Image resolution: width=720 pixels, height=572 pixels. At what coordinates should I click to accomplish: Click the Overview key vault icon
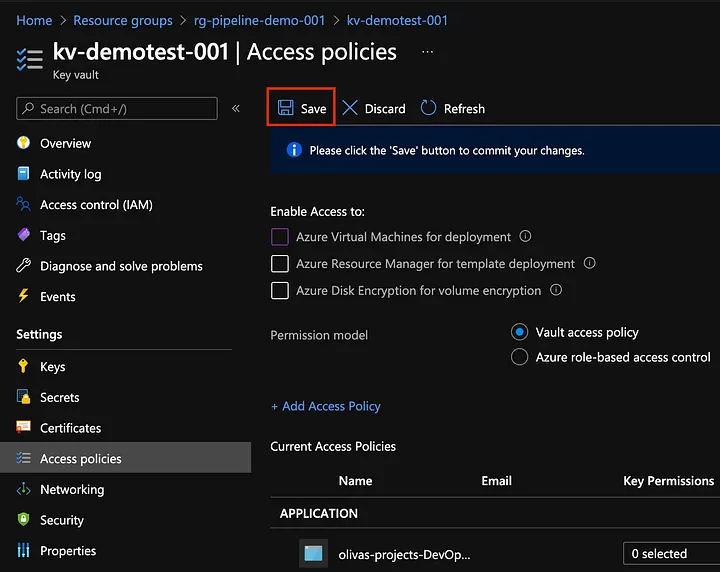pyautogui.click(x=23, y=143)
